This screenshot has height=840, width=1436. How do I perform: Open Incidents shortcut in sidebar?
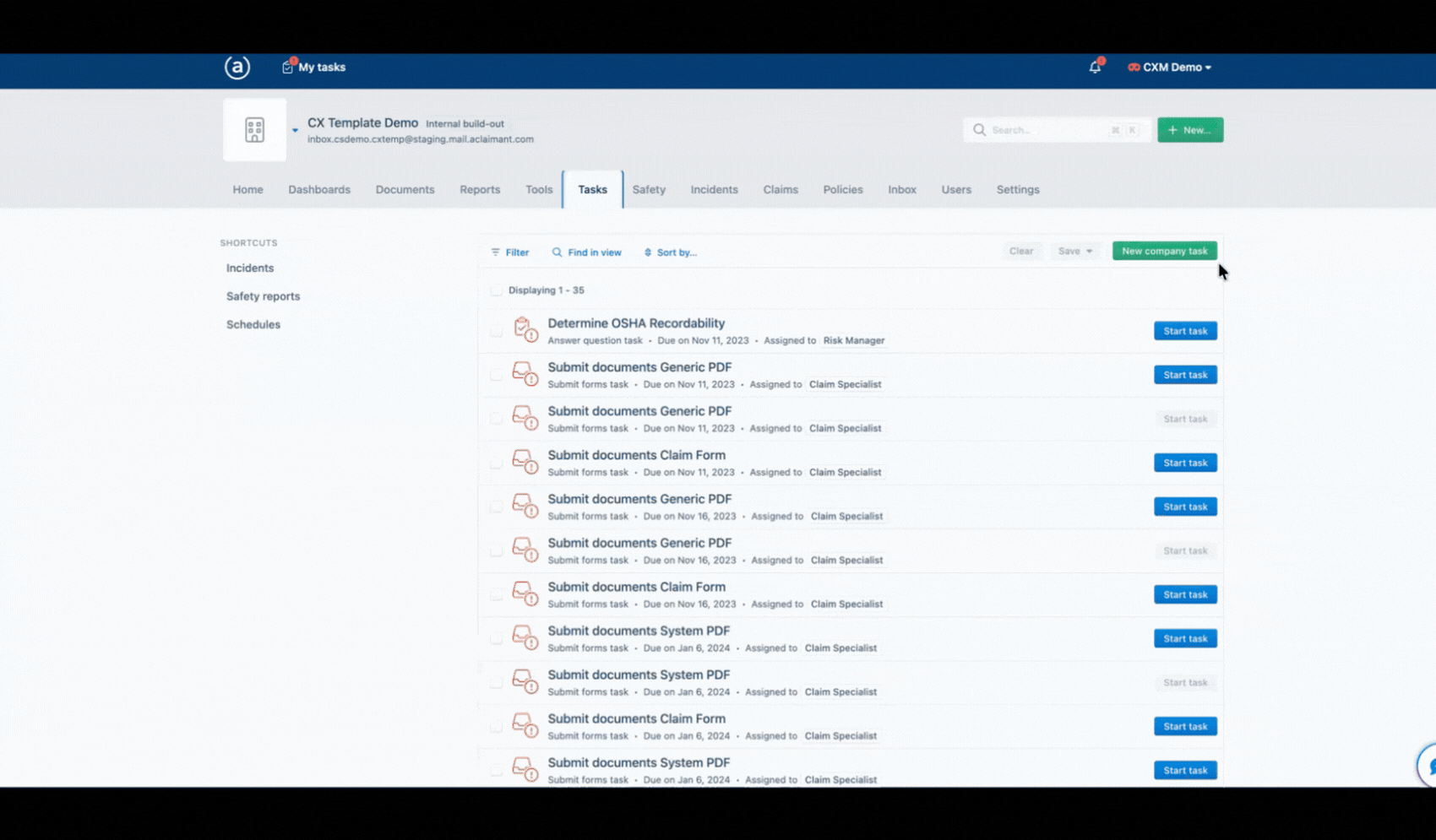point(250,268)
